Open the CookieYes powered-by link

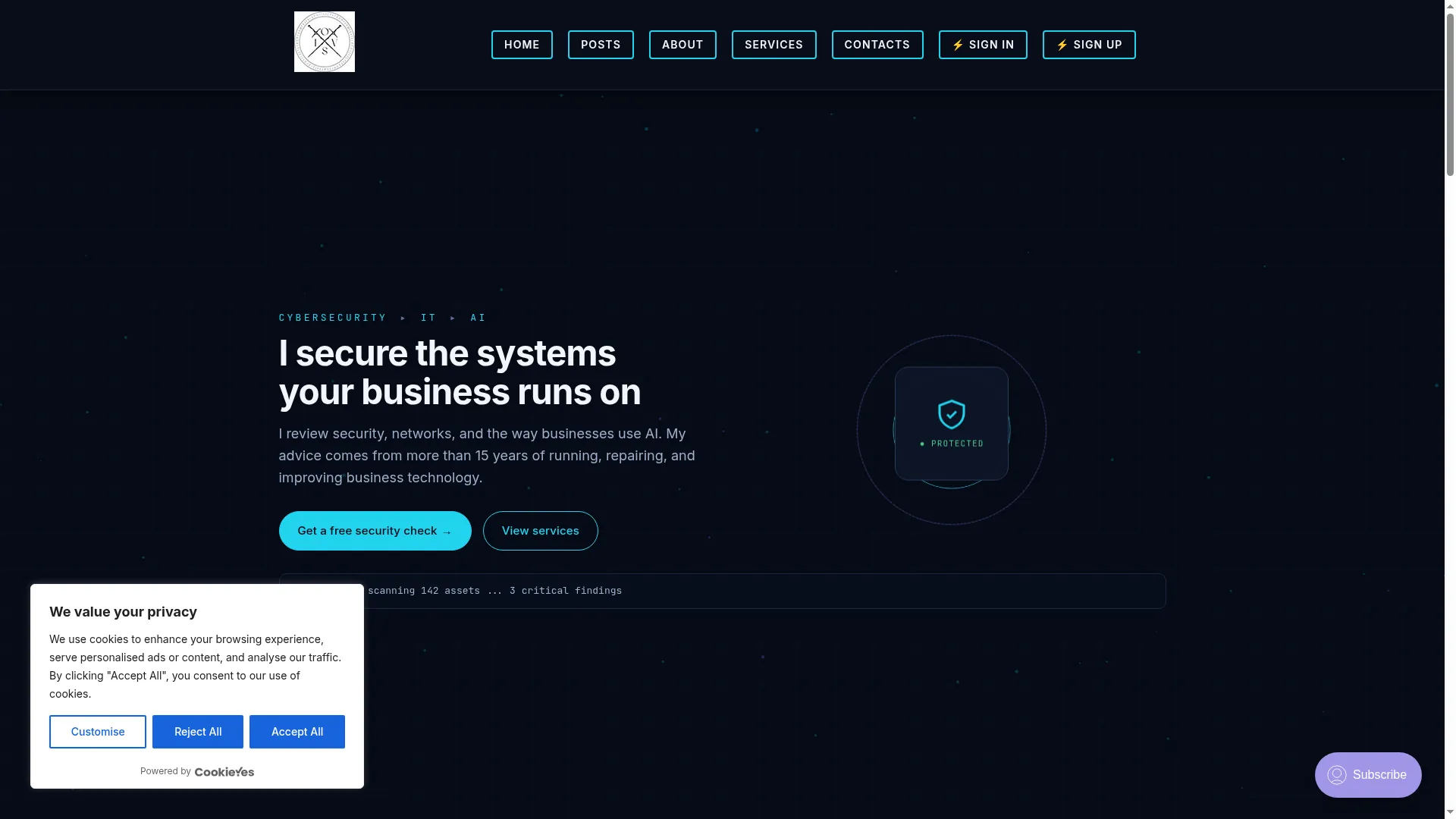[x=224, y=772]
